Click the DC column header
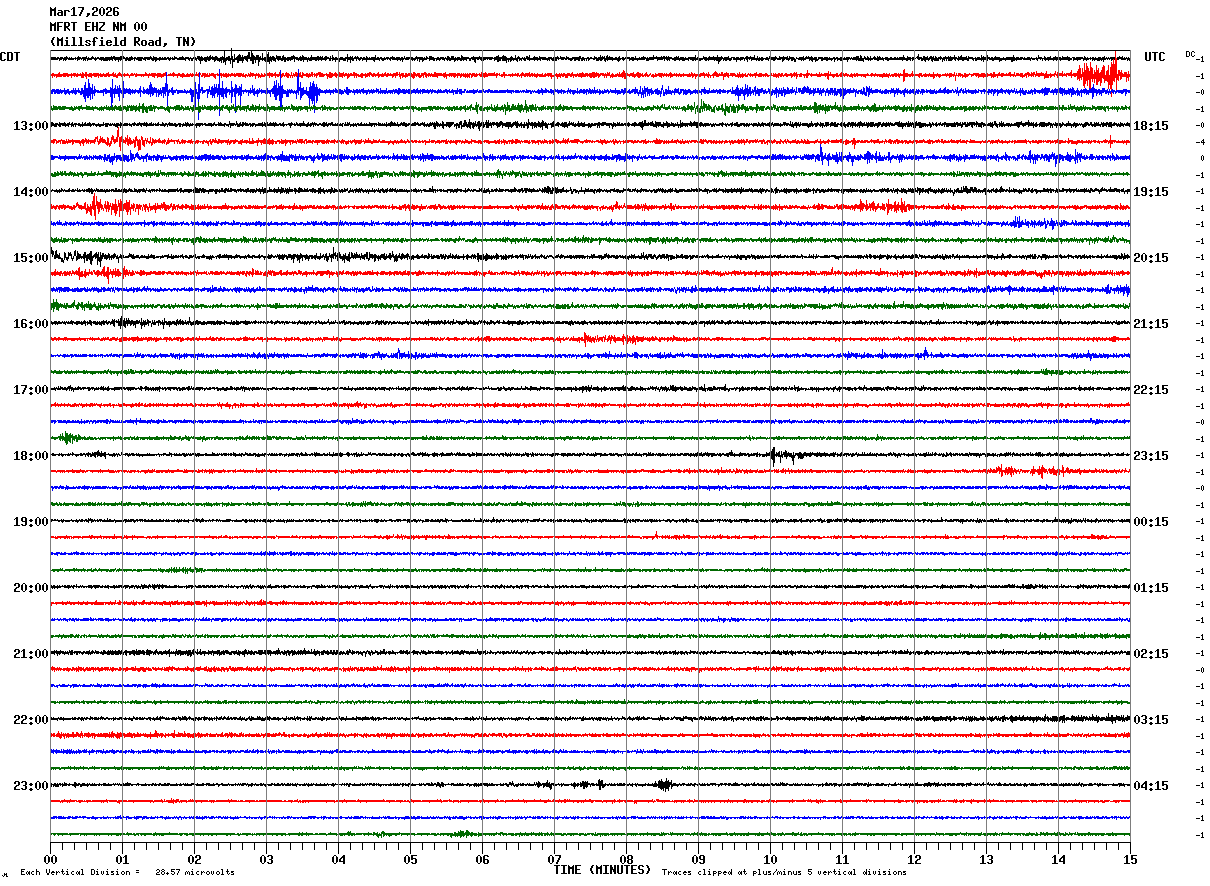1210x886 pixels. pyautogui.click(x=1190, y=54)
